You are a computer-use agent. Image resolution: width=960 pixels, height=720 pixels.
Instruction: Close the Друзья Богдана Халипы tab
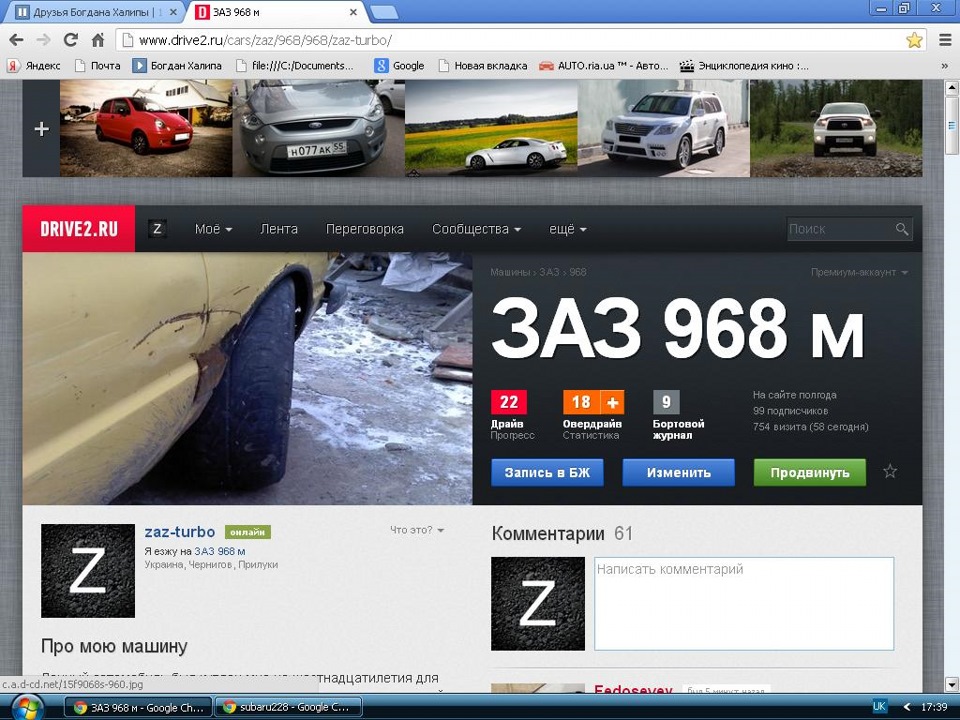point(173,12)
